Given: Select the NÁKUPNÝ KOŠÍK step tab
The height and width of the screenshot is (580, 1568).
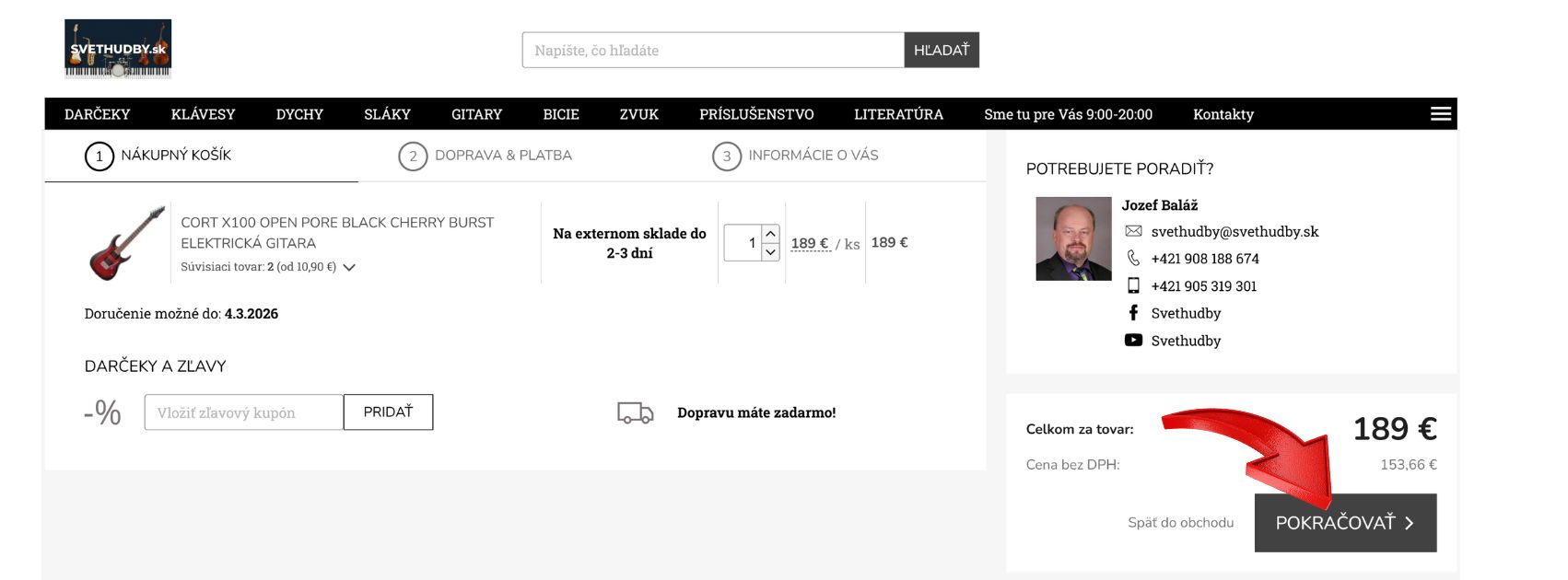Looking at the screenshot, I should coord(176,155).
